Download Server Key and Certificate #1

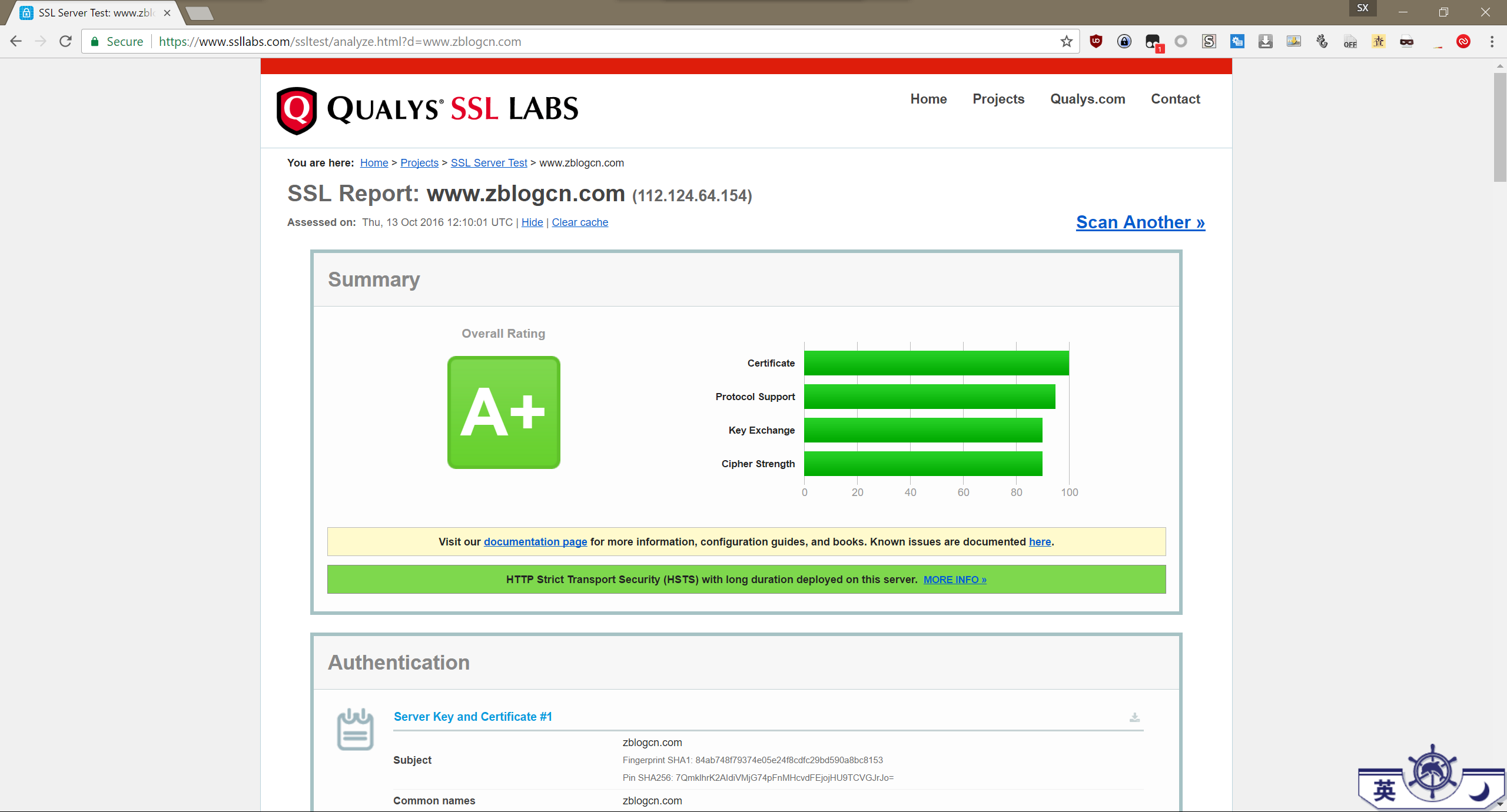coord(1134,717)
